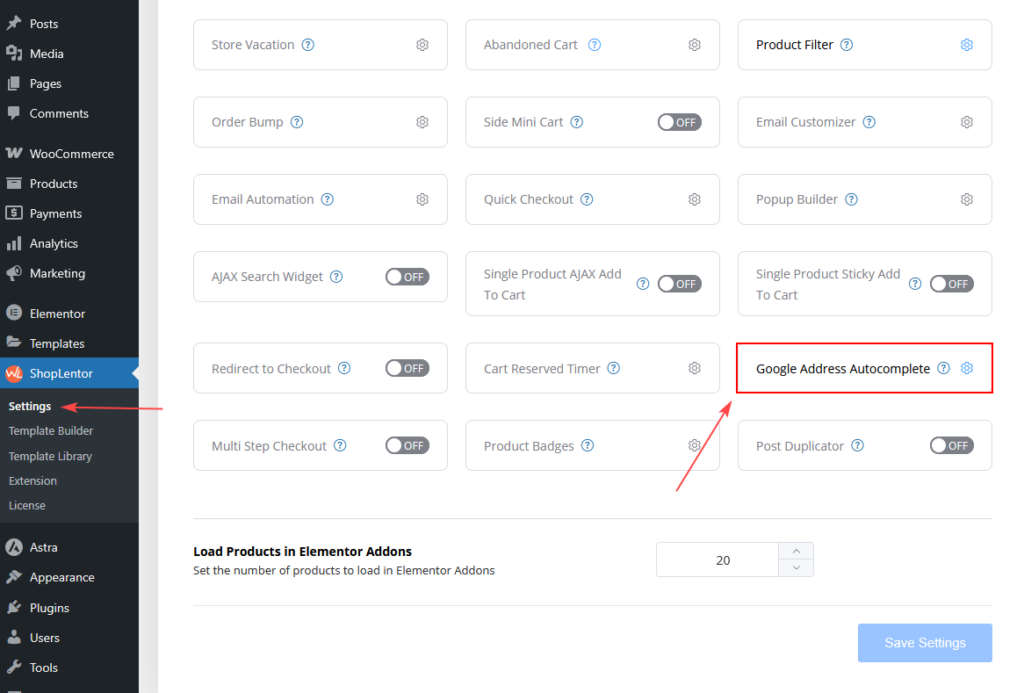Open Template Builder submenu item

[51, 431]
